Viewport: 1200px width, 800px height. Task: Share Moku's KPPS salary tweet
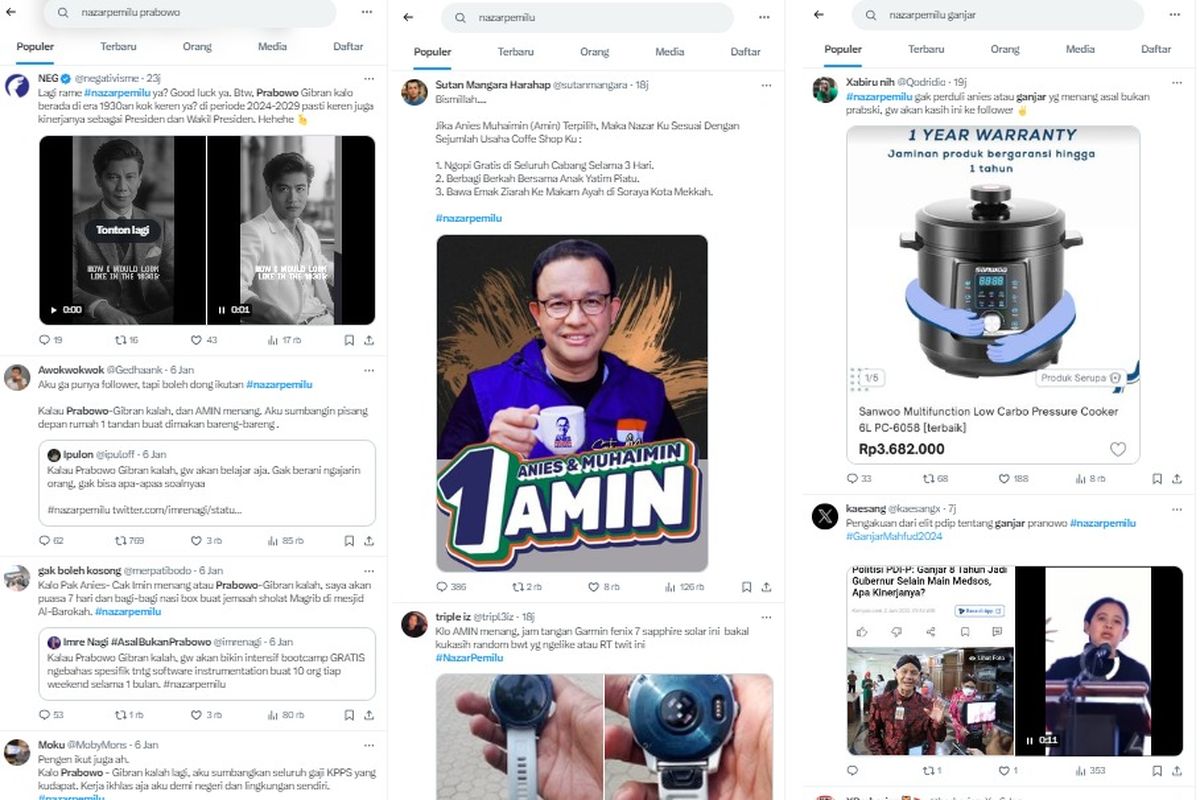click(370, 797)
